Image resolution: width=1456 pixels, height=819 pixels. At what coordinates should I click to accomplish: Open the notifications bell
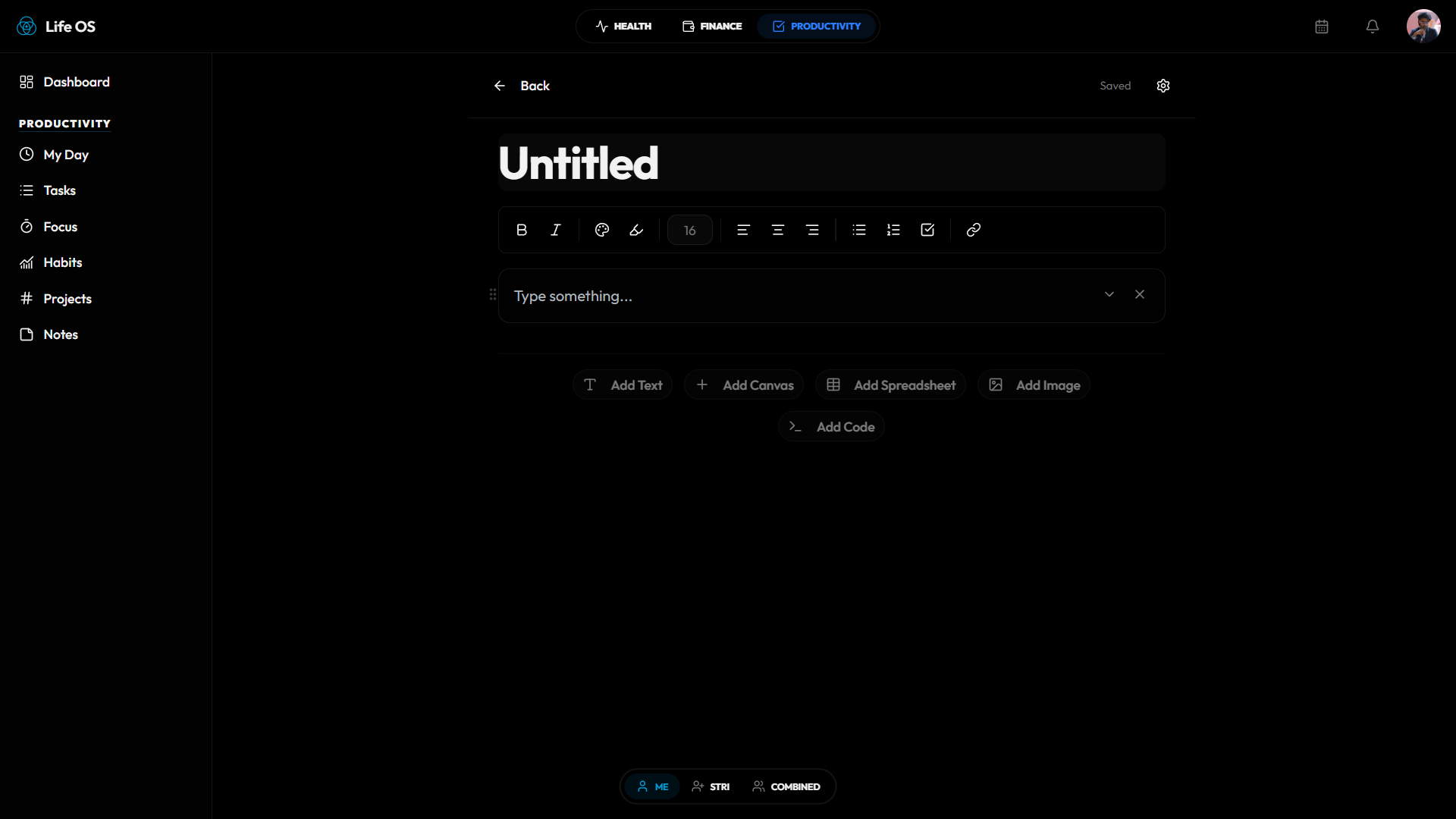coord(1373,27)
